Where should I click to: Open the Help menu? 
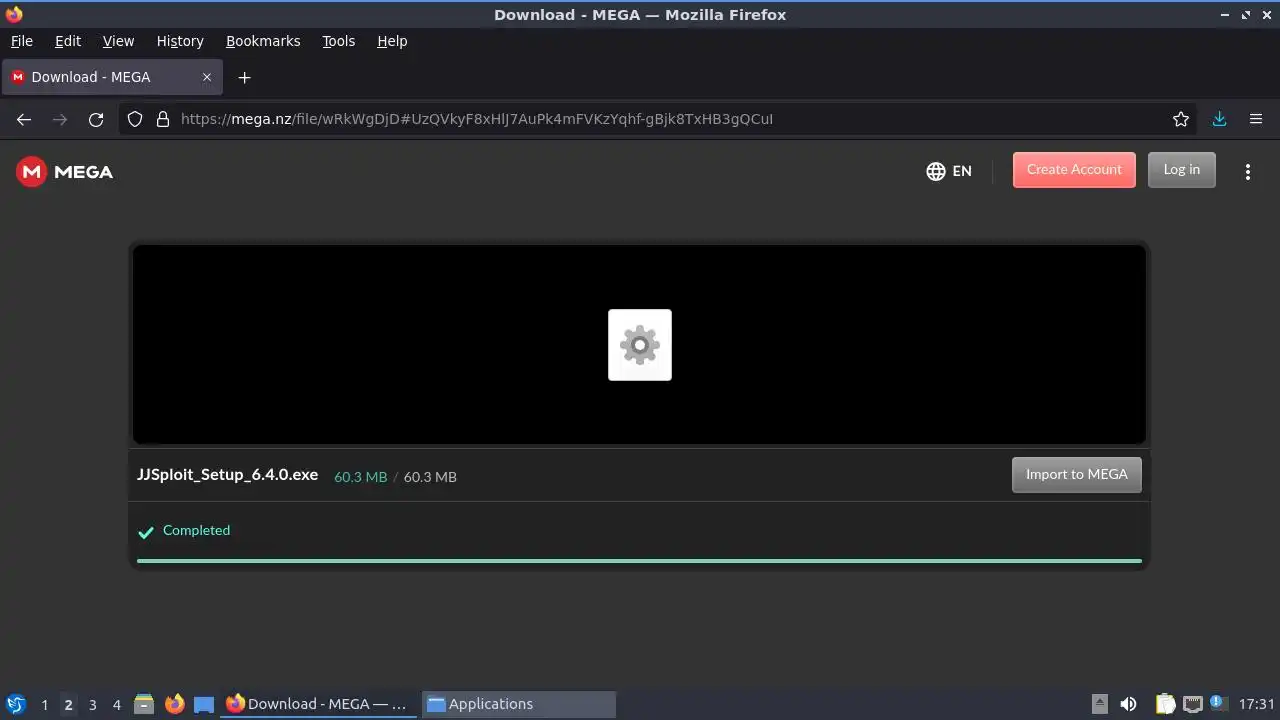(x=392, y=41)
